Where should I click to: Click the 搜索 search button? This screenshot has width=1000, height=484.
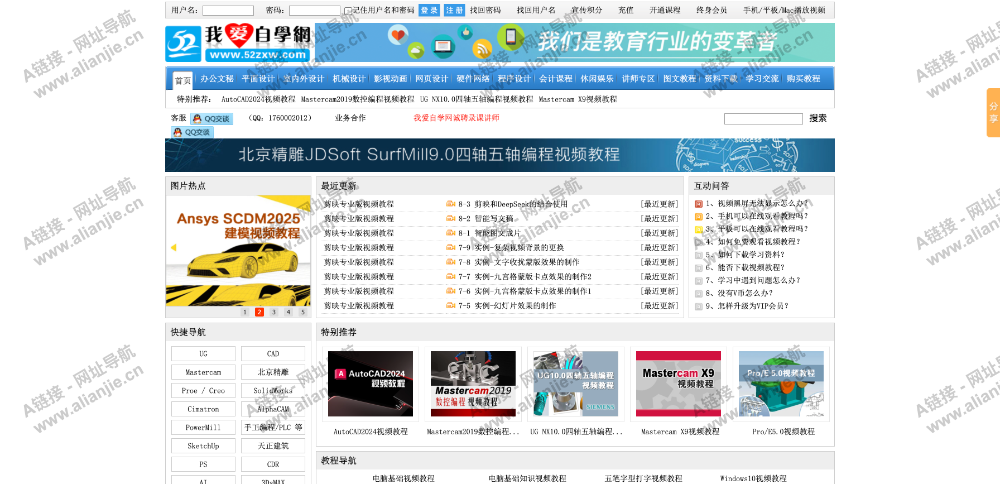point(818,119)
